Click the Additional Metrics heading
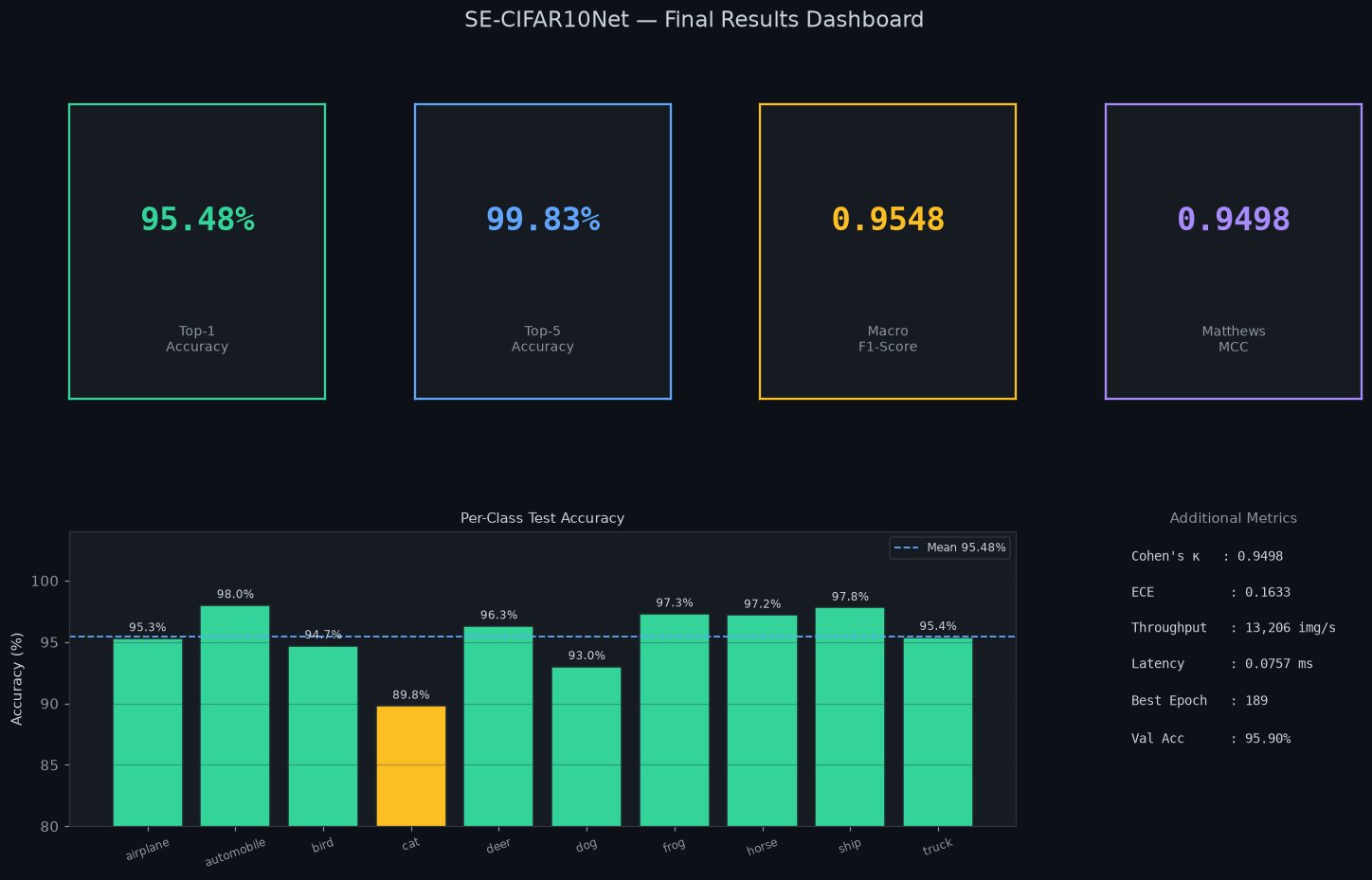1372x880 pixels. [1233, 518]
